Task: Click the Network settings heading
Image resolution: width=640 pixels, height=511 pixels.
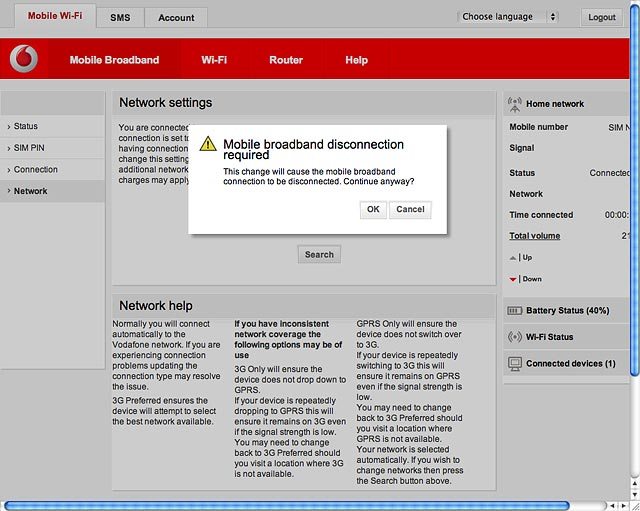Action: [x=166, y=102]
